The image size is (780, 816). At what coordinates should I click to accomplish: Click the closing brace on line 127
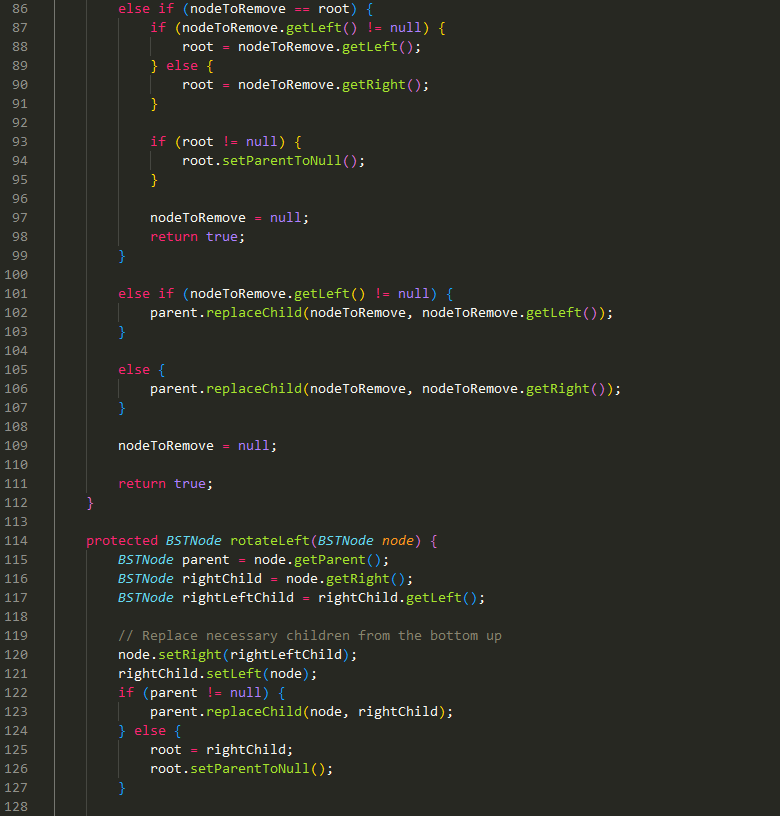pyautogui.click(x=122, y=788)
